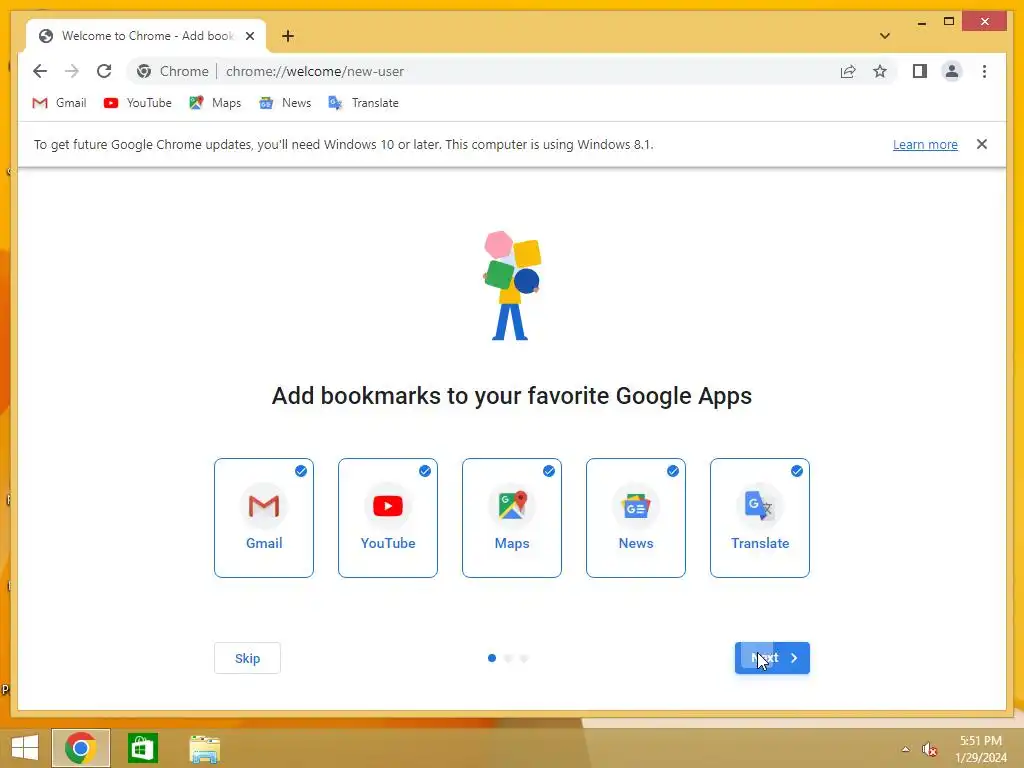Click the Next button
The image size is (1024, 768).
(772, 658)
